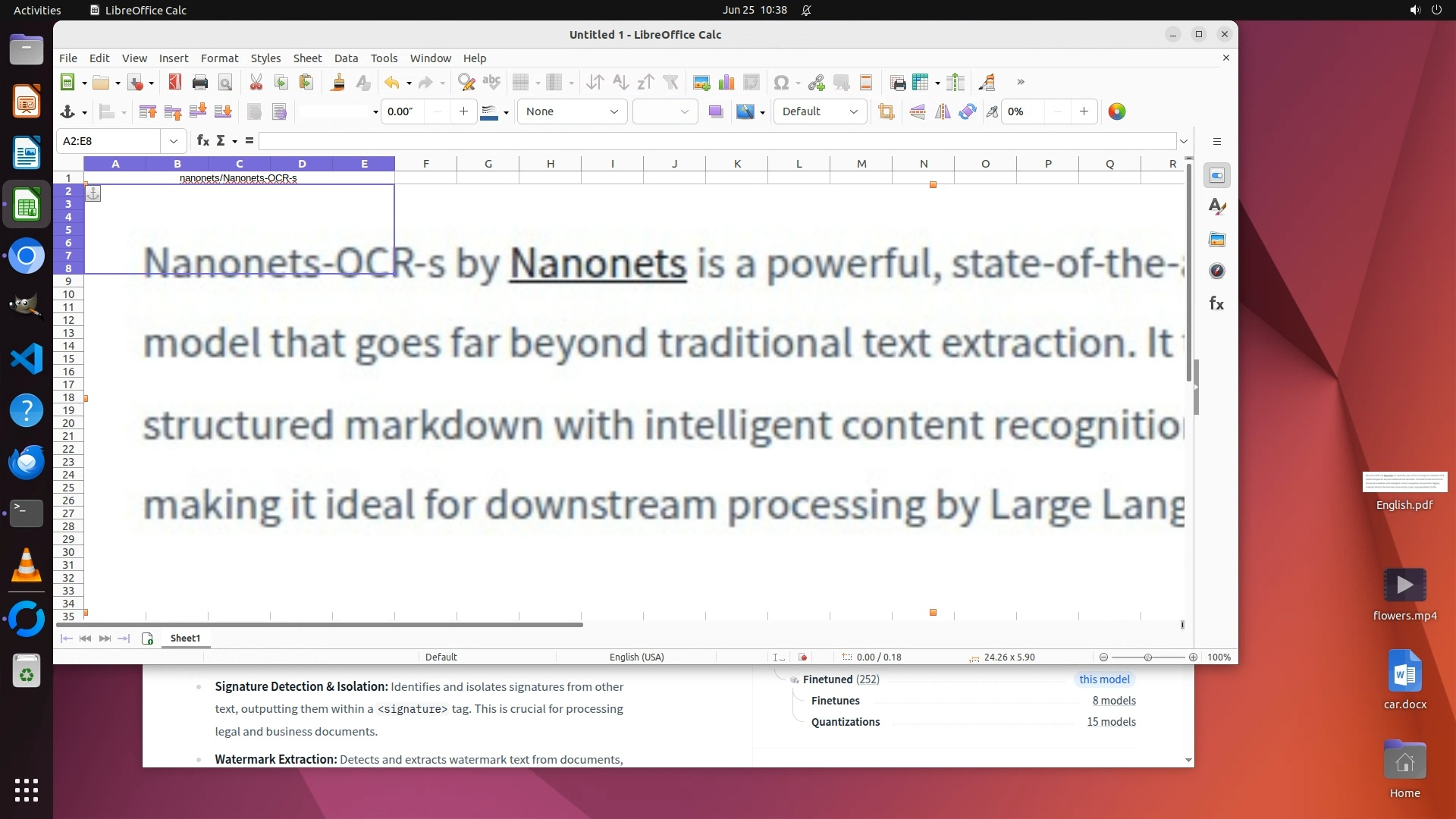Click the zoom slider in status bar
The width and height of the screenshot is (1456, 819).
pyautogui.click(x=1148, y=657)
